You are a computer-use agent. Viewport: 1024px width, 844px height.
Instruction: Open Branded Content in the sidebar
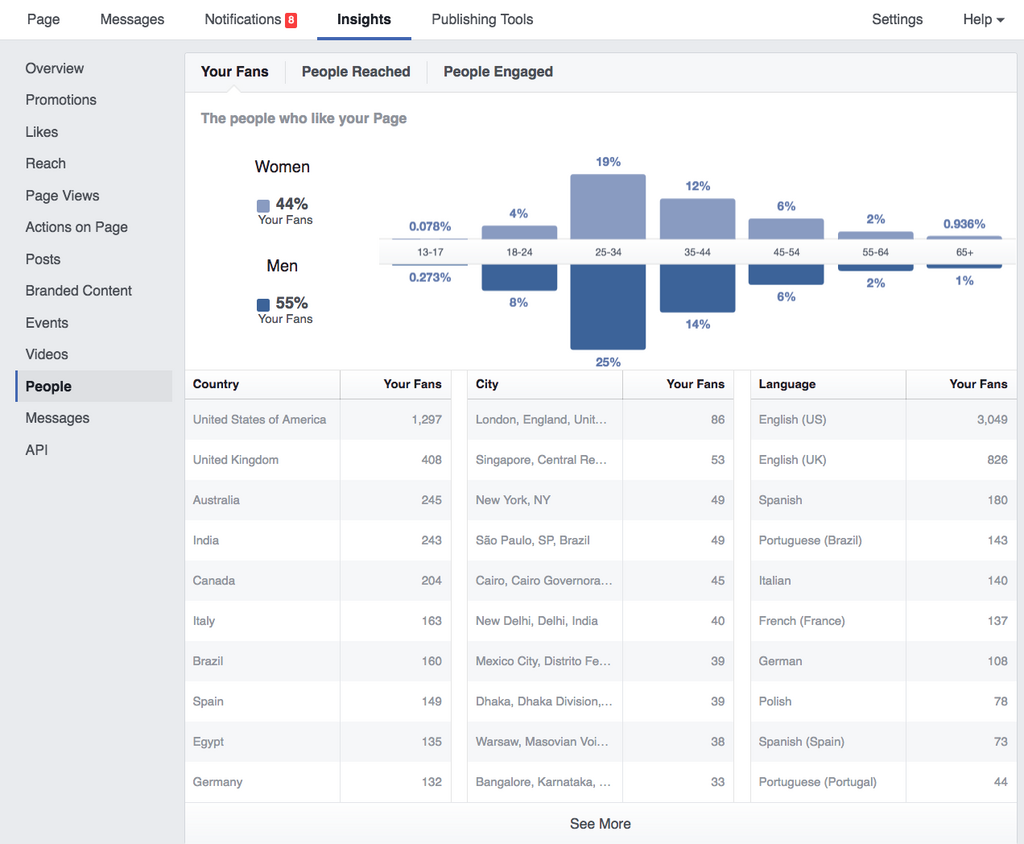tap(79, 291)
